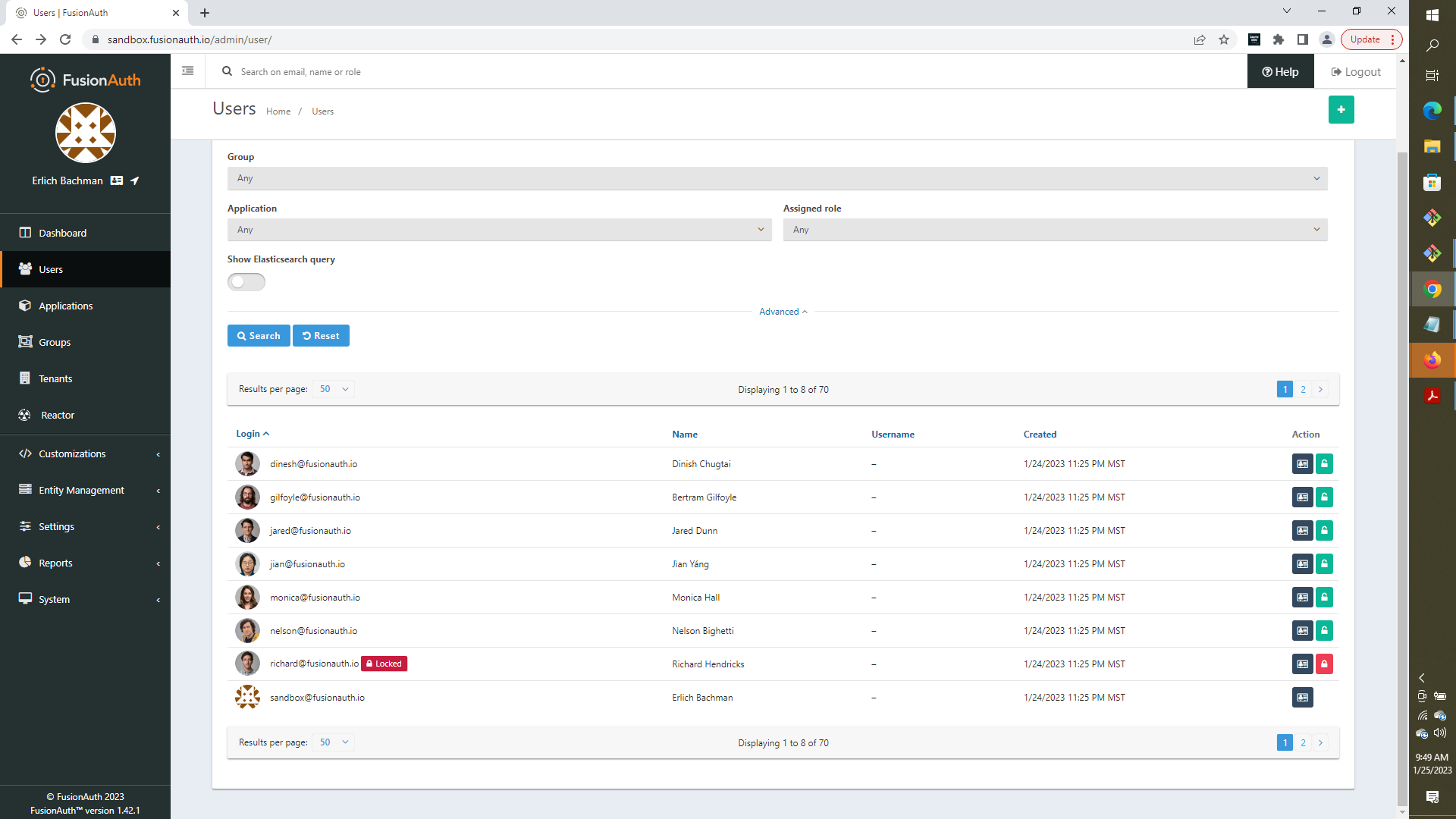The width and height of the screenshot is (1456, 819).
Task: Click the Search button
Action: point(258,335)
